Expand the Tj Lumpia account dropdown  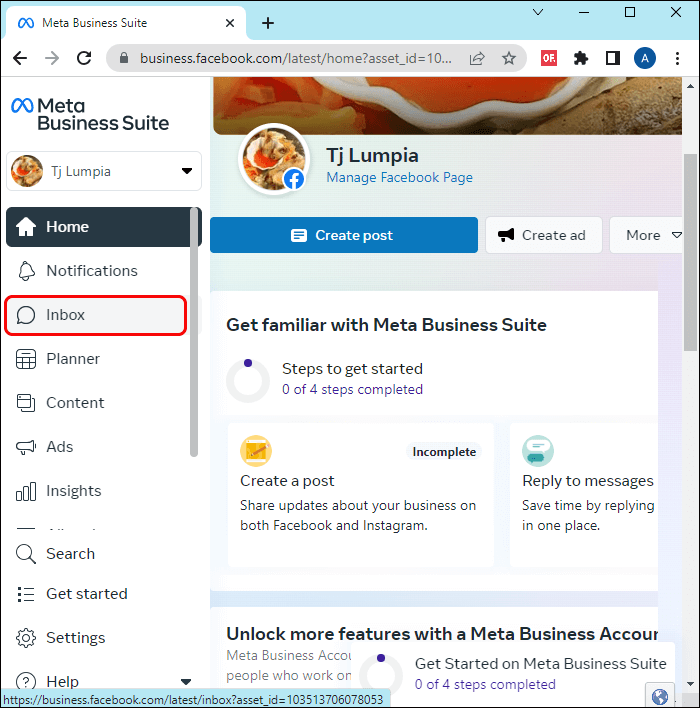[x=104, y=172]
